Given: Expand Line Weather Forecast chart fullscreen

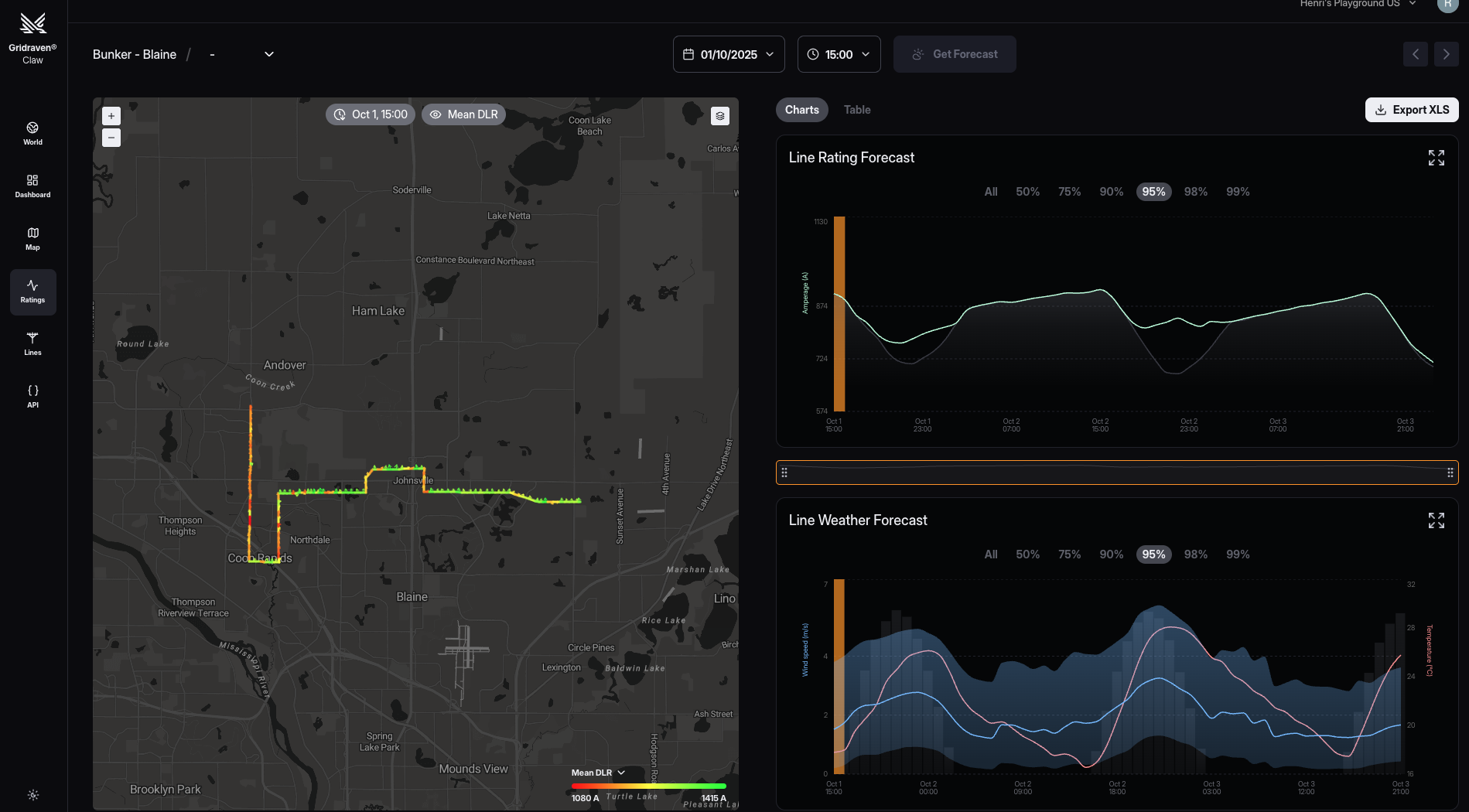Looking at the screenshot, I should point(1436,520).
